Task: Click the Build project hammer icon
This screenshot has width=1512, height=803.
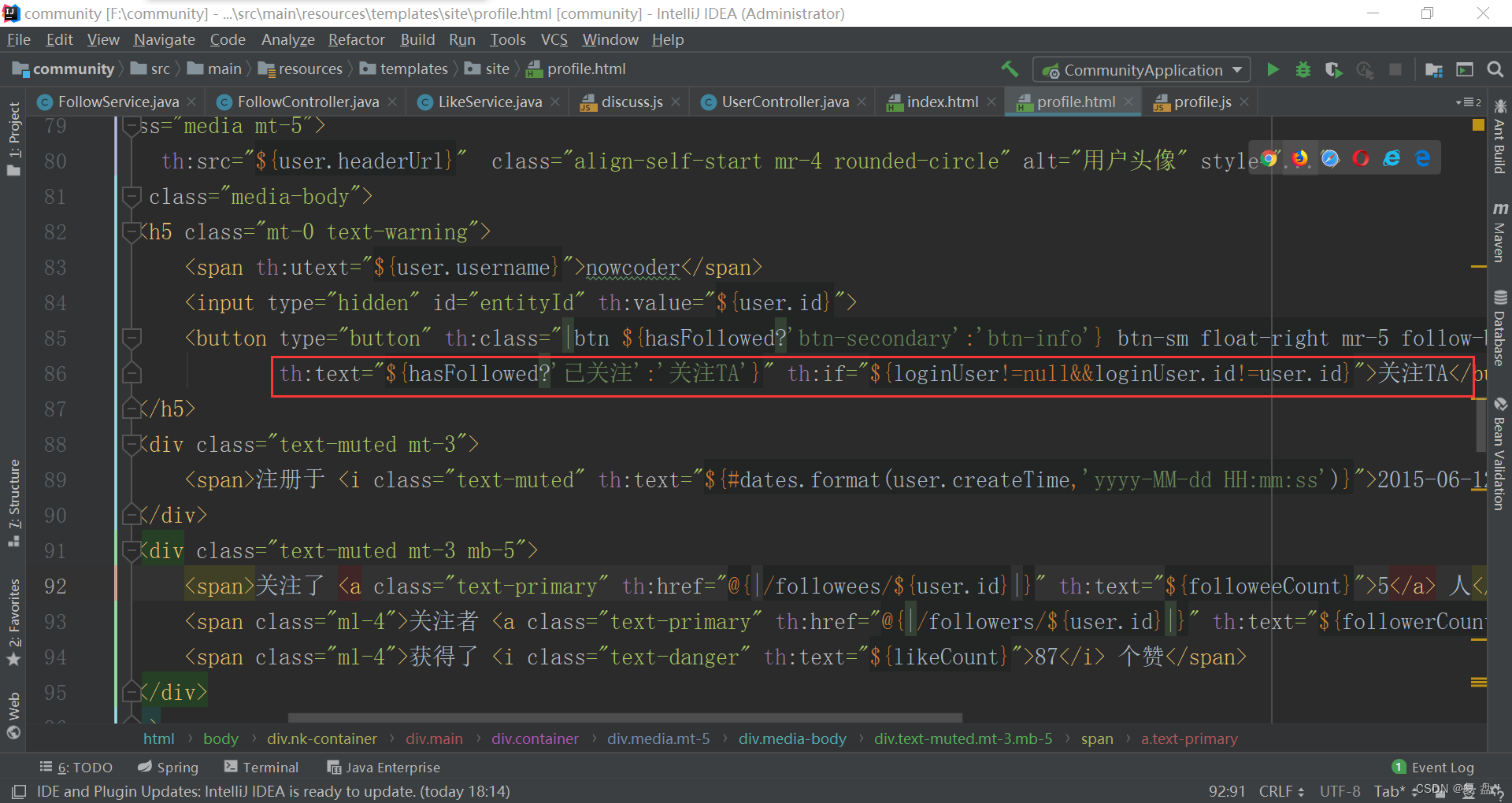Action: pos(1010,69)
